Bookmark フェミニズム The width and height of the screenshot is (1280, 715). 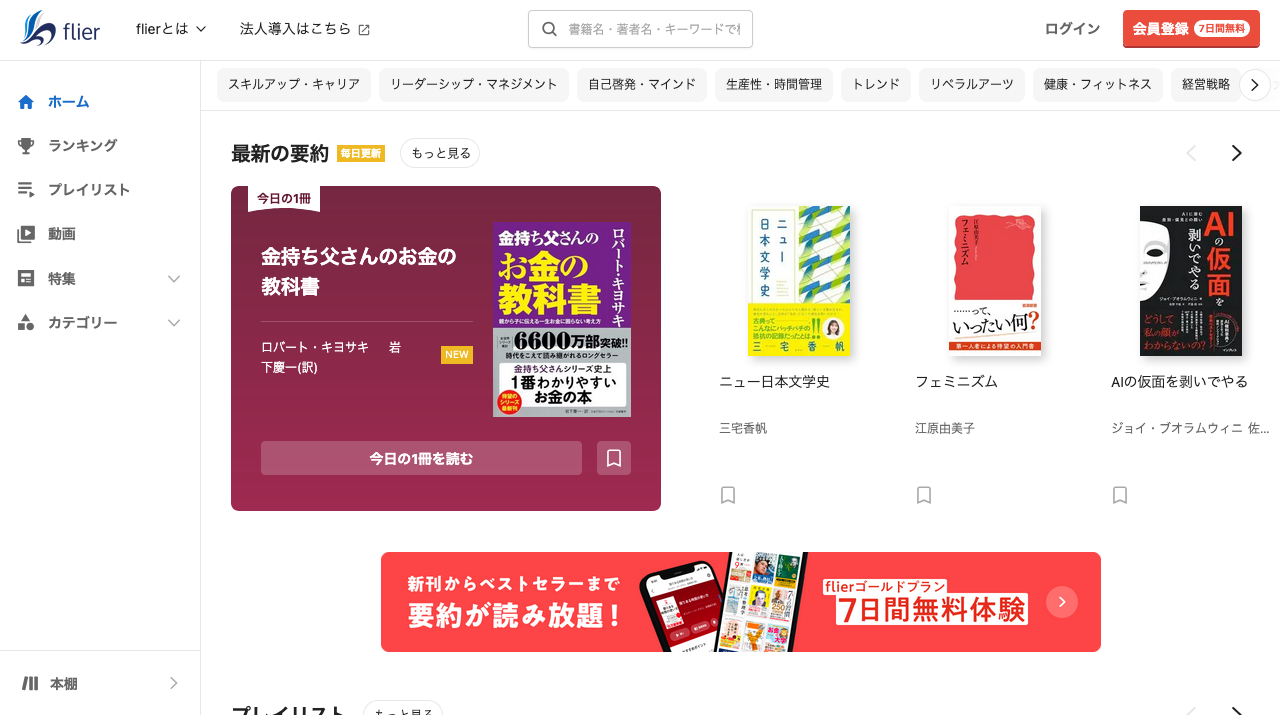point(924,495)
